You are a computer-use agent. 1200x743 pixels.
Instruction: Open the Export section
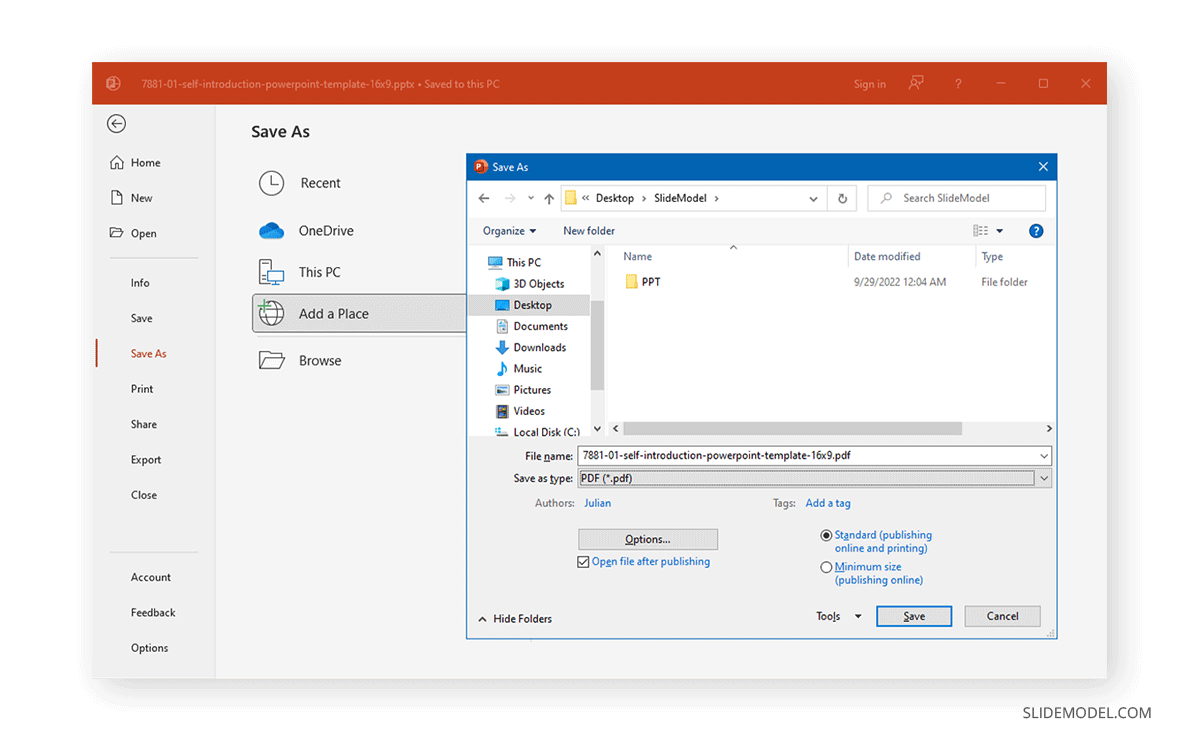[x=145, y=459]
